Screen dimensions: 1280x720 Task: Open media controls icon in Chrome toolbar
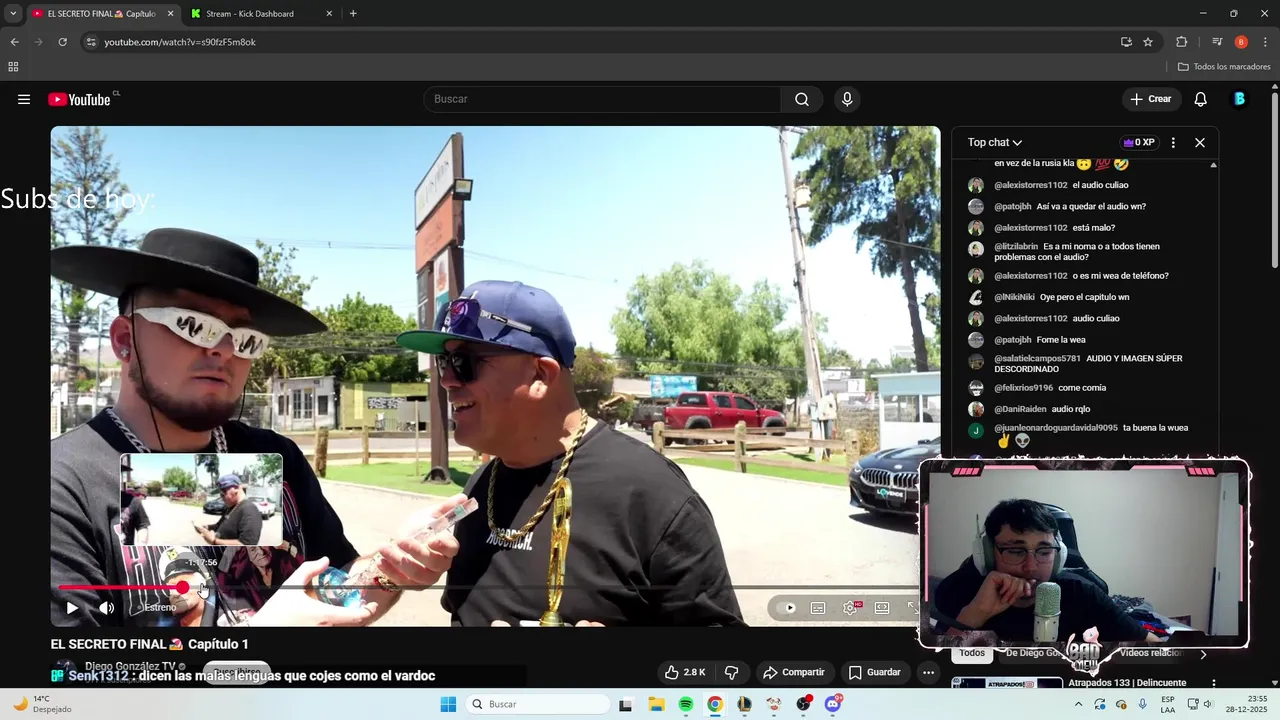click(x=1217, y=42)
